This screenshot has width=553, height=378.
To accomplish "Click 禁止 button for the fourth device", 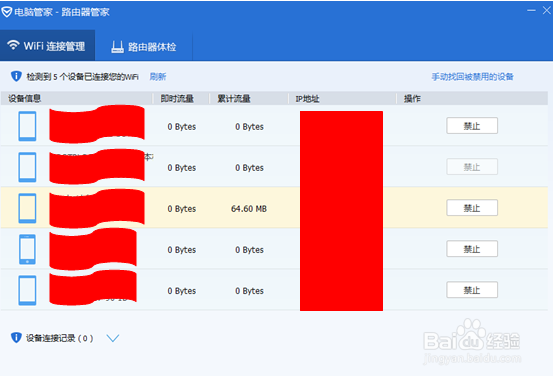I will click(x=472, y=249).
